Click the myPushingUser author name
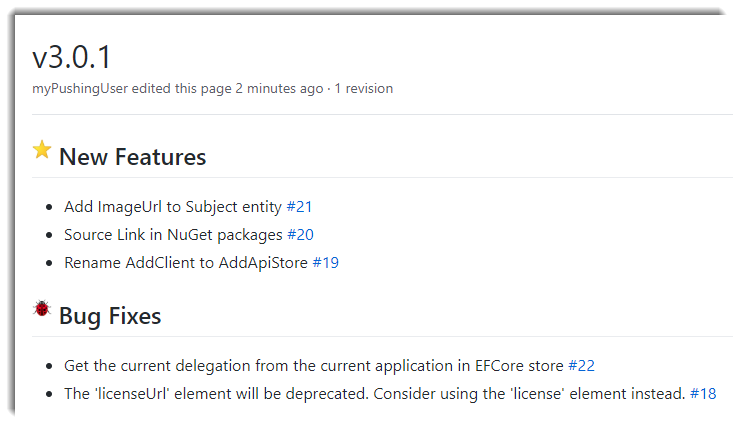The image size is (733, 423). (80, 89)
